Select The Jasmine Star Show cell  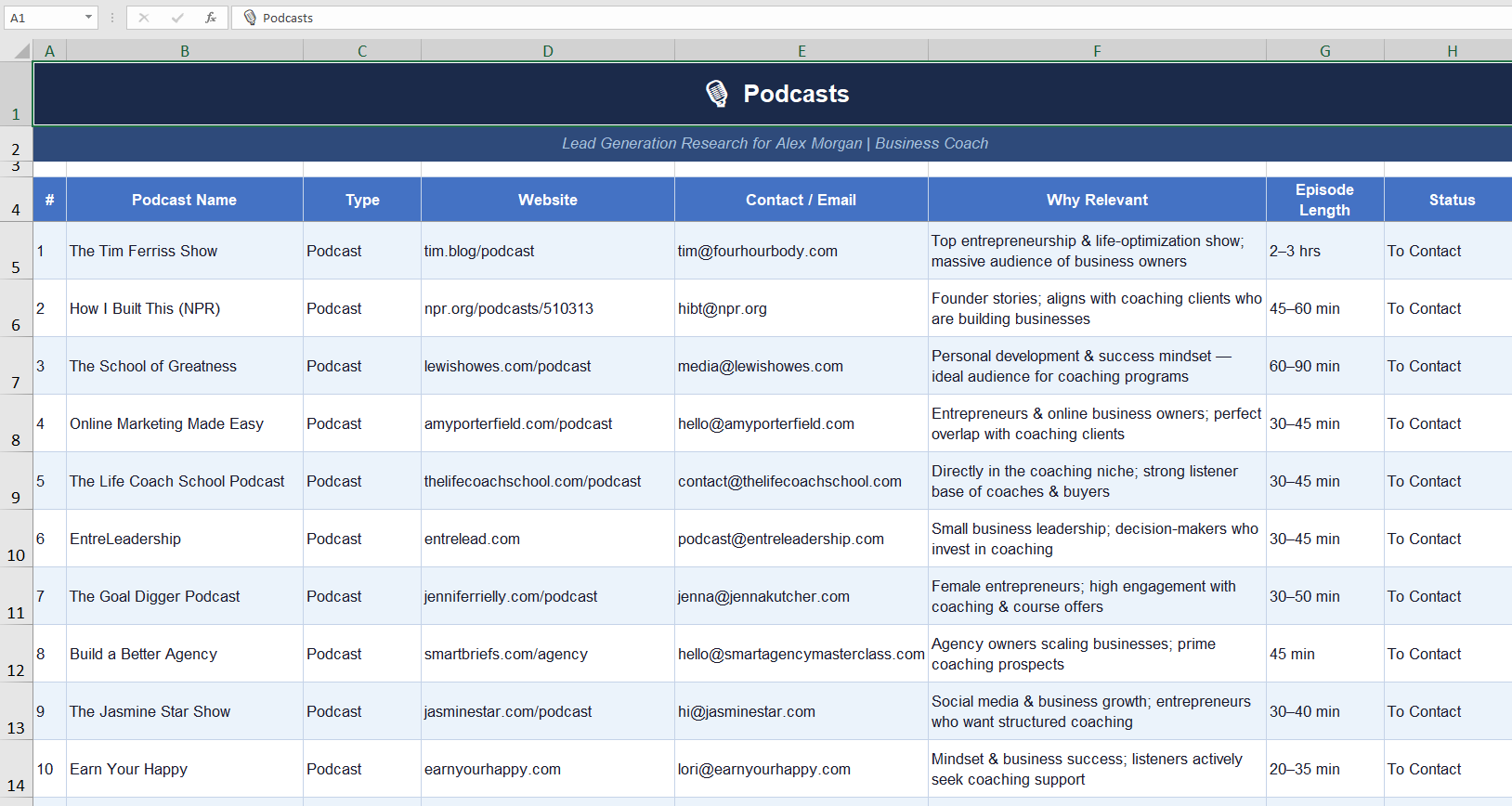click(185, 711)
